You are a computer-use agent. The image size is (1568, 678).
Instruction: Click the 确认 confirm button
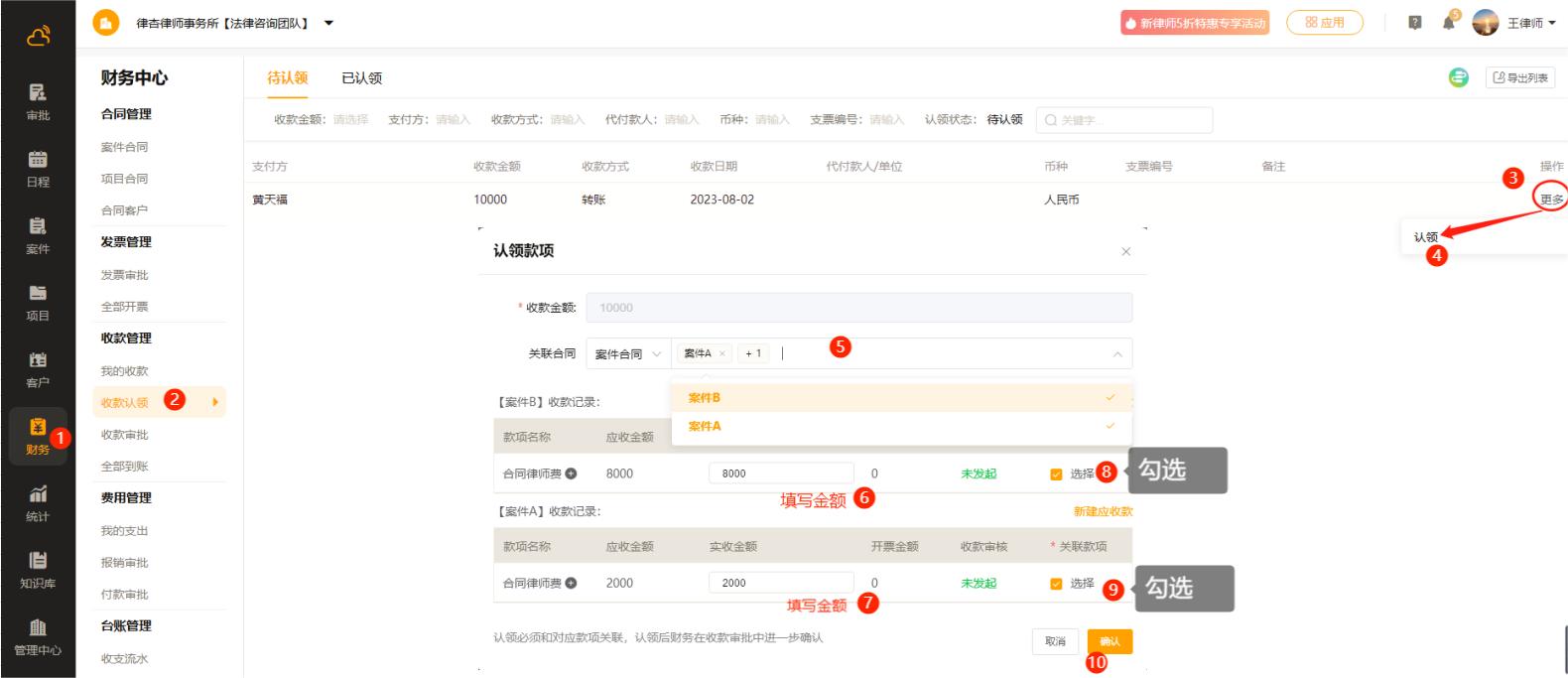pos(1110,641)
